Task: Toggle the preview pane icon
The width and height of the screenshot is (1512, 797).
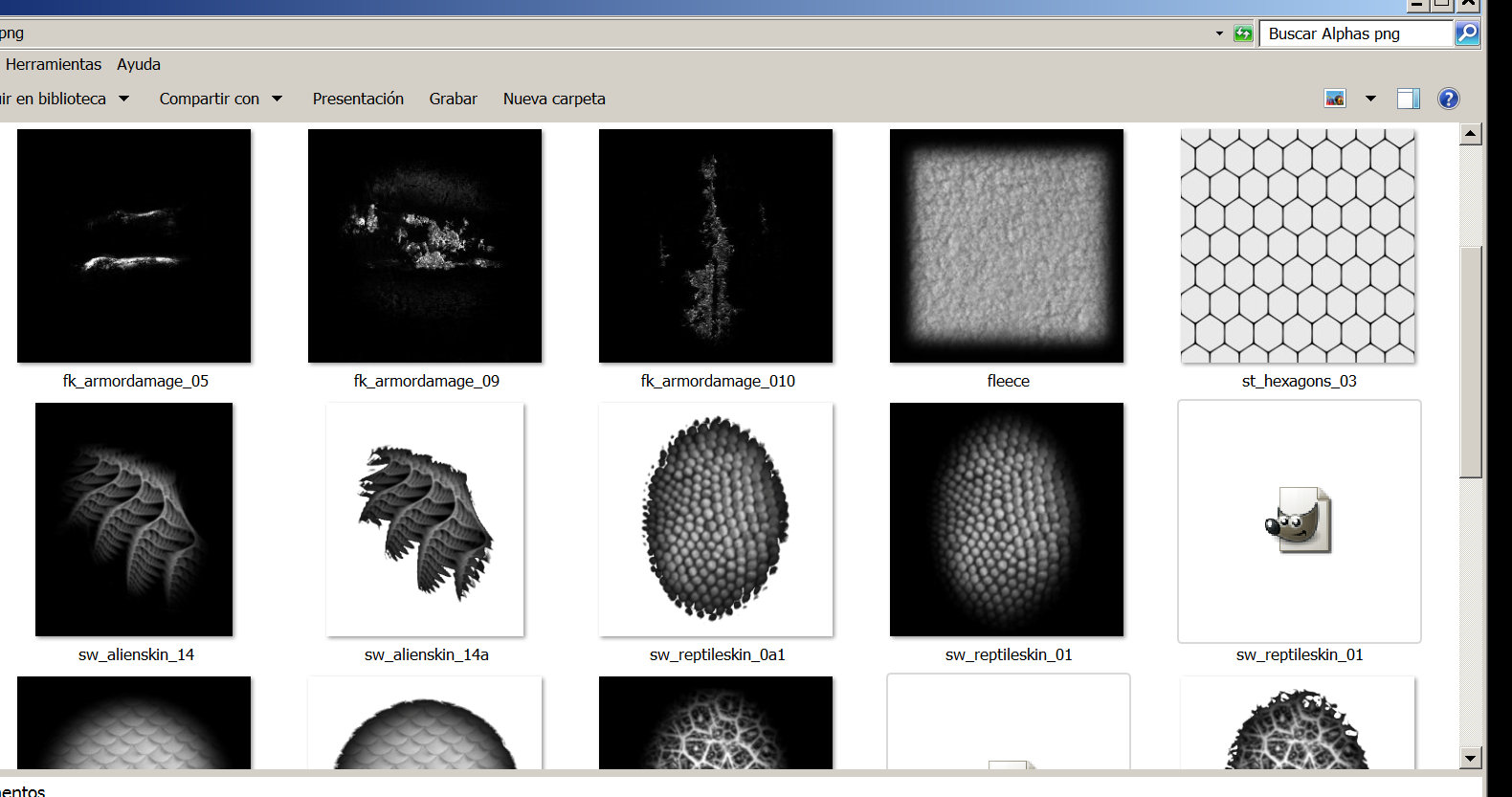Action: 1408,99
